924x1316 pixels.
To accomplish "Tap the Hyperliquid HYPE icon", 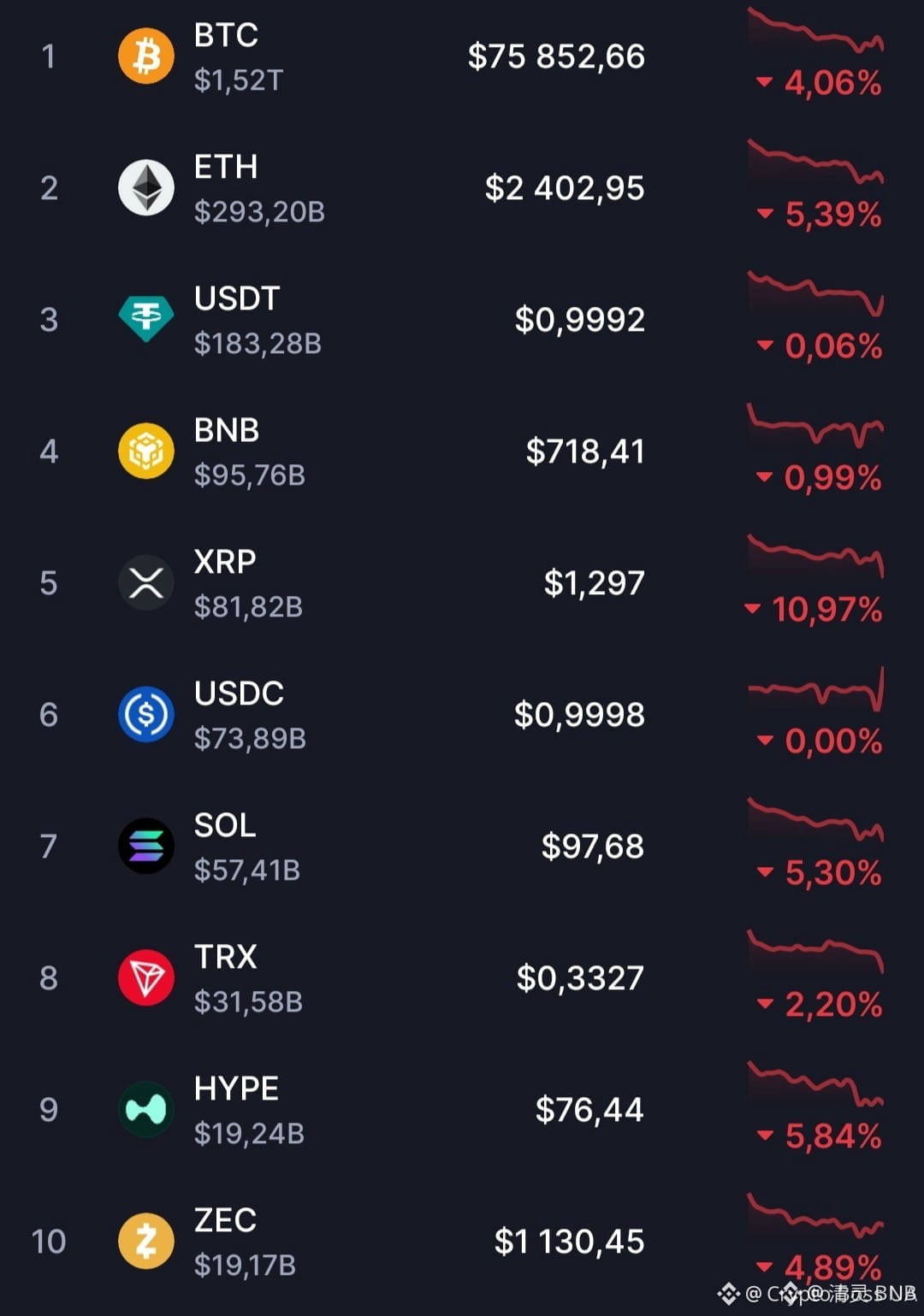I will 146,1110.
